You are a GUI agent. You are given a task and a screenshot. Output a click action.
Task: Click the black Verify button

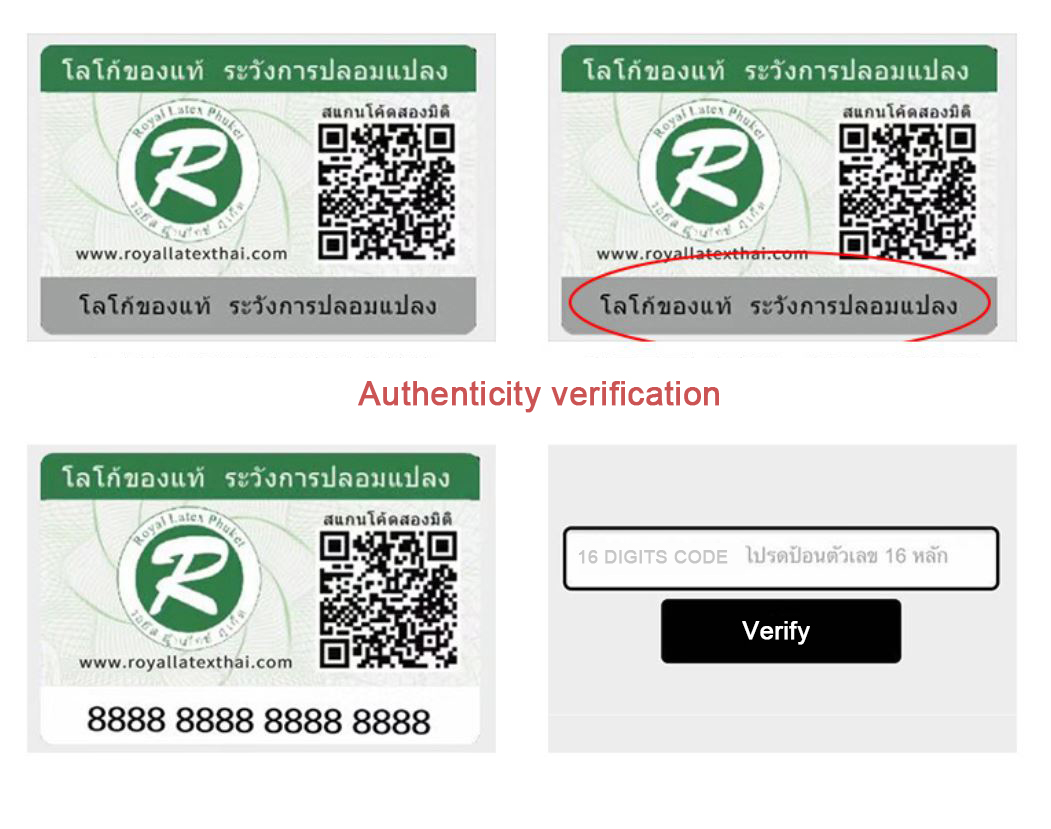click(x=780, y=631)
